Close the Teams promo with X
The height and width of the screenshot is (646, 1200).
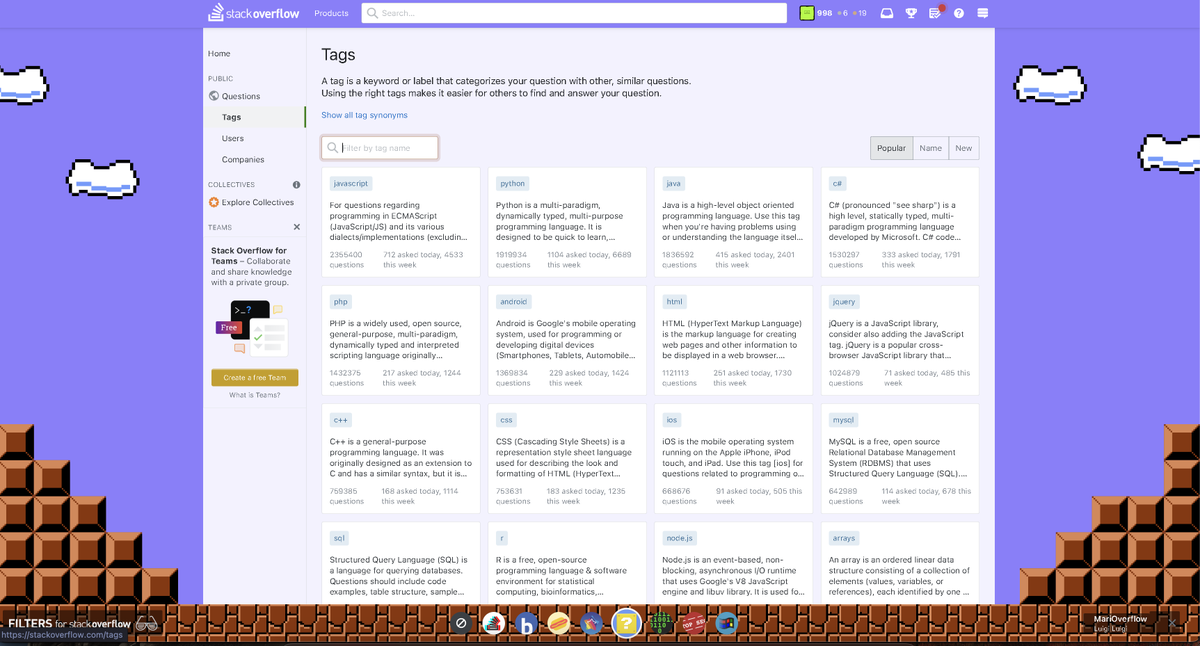click(x=296, y=227)
